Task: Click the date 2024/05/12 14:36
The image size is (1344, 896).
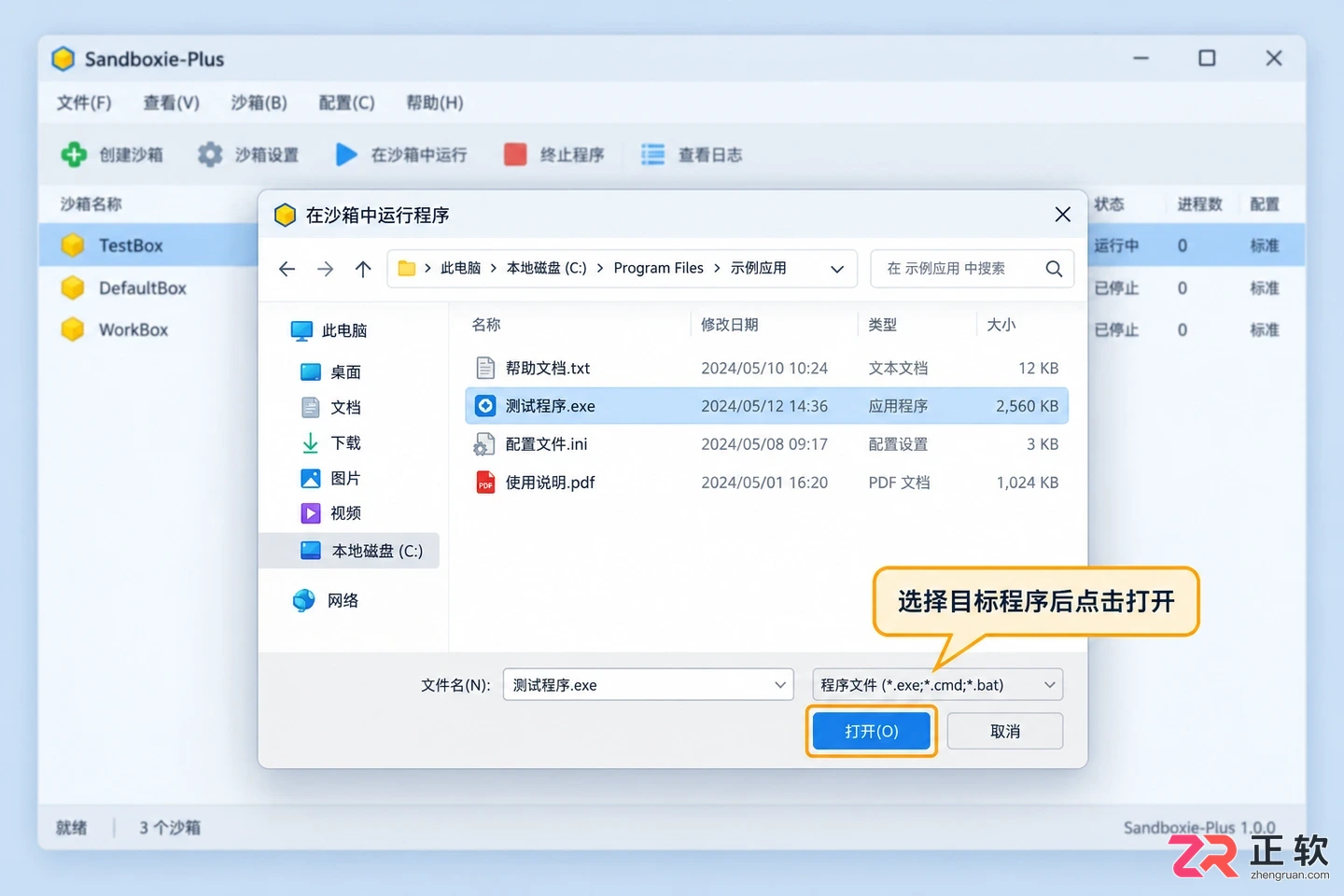Action: 764,406
